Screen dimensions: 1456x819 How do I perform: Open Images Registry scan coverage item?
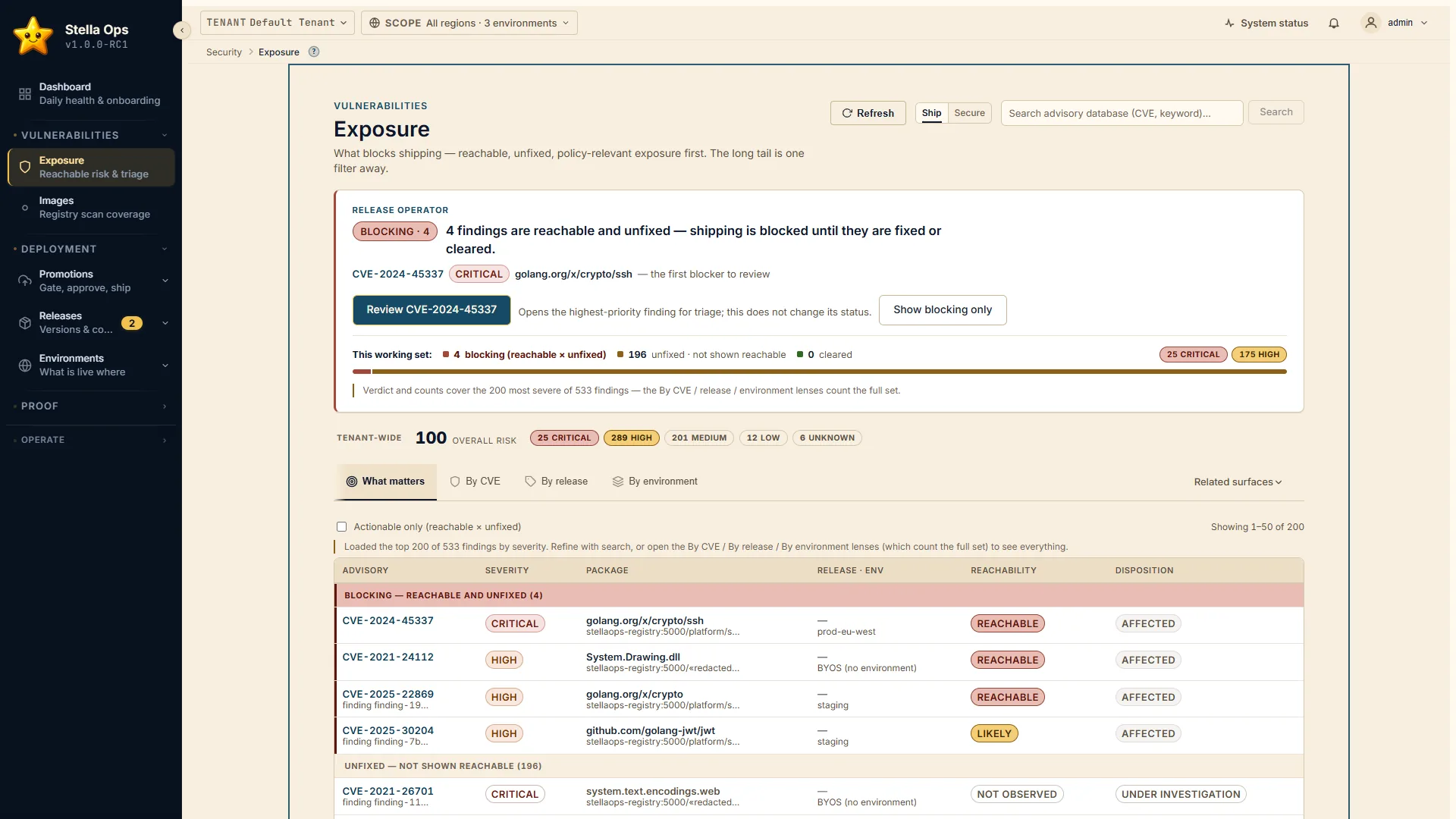click(91, 208)
